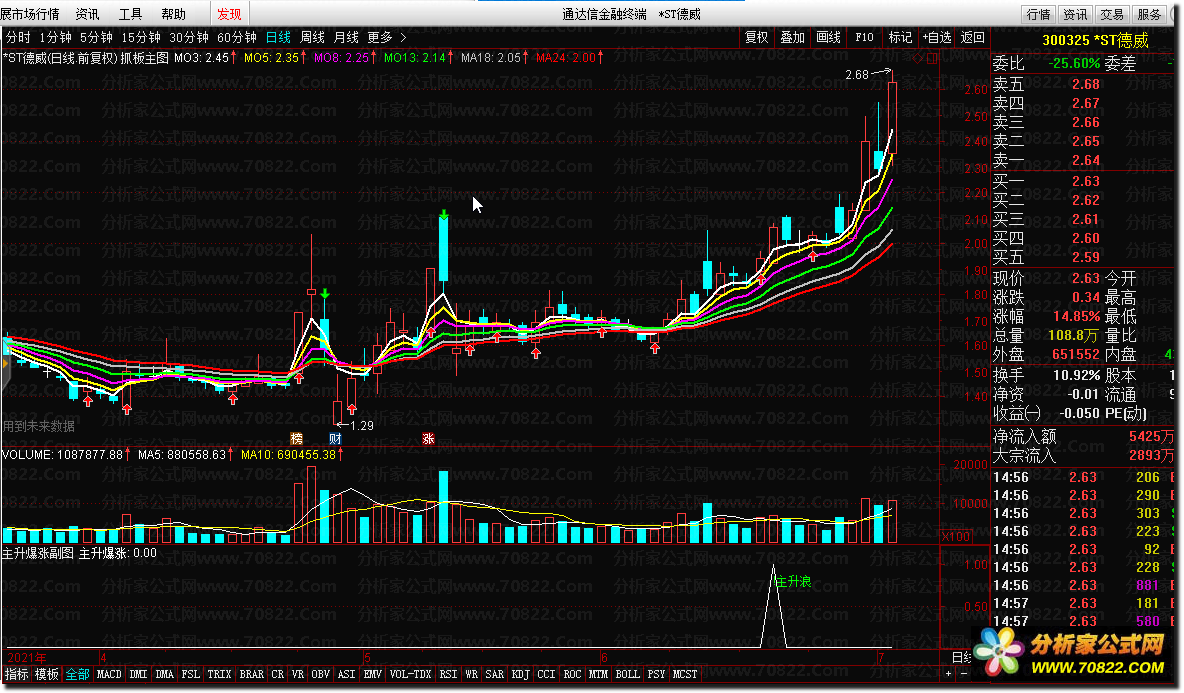The width and height of the screenshot is (1184, 693).
Task: Open the 帮助 menu
Action: tap(173, 14)
